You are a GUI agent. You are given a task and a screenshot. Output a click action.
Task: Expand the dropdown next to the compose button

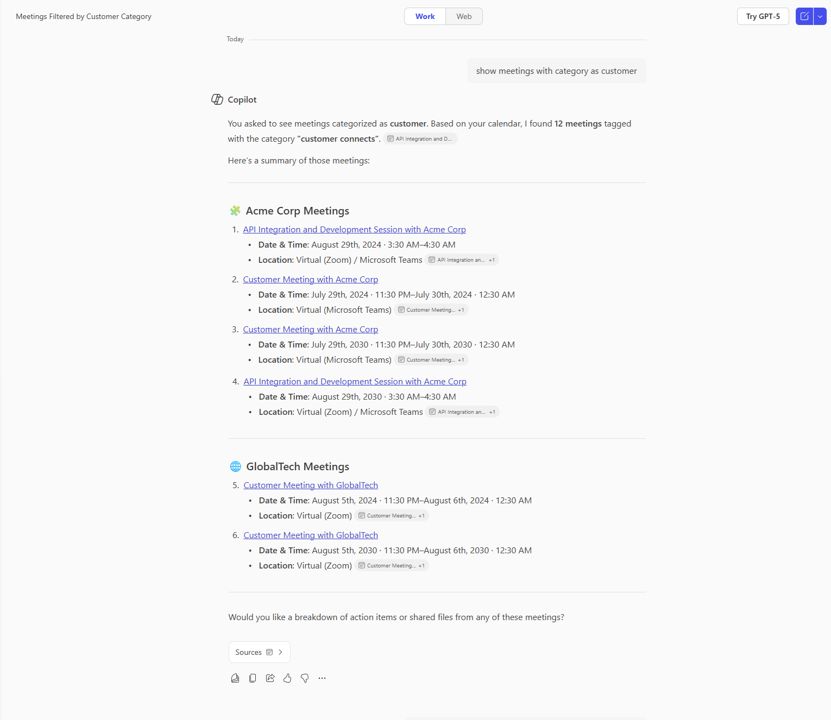coord(820,16)
